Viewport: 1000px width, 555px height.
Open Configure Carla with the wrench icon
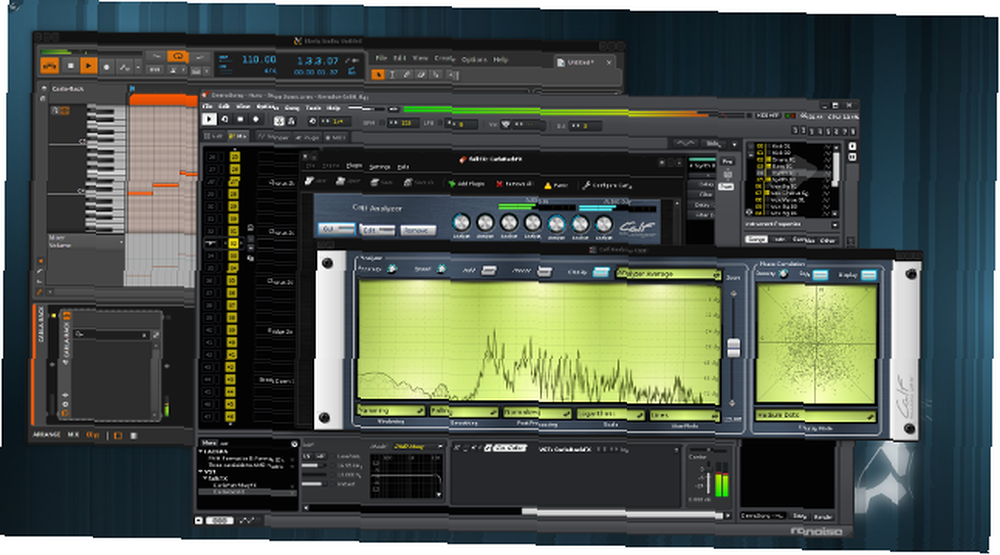click(607, 186)
